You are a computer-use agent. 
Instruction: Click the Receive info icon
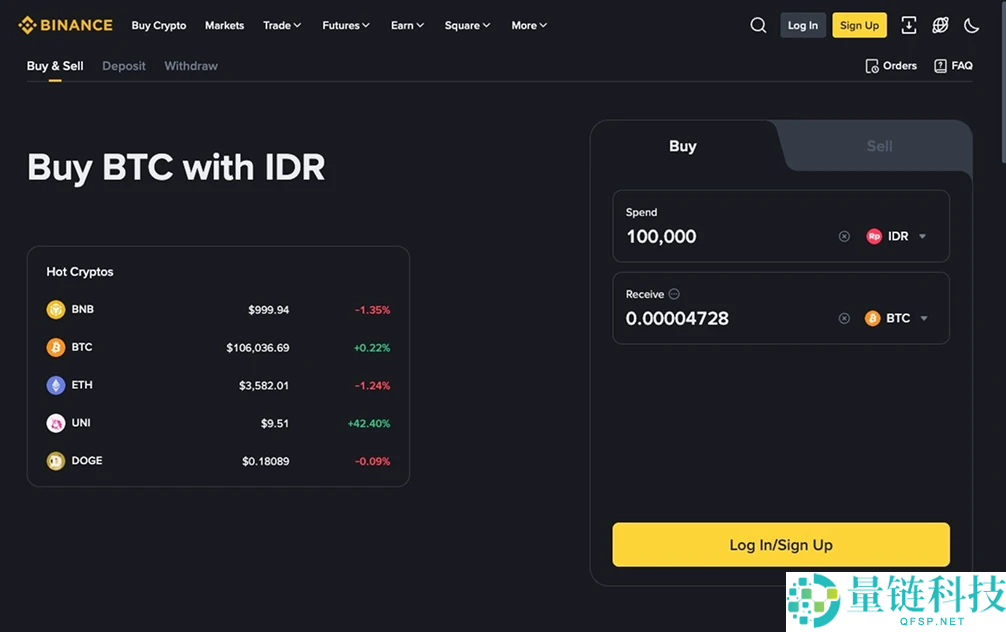[x=674, y=294]
